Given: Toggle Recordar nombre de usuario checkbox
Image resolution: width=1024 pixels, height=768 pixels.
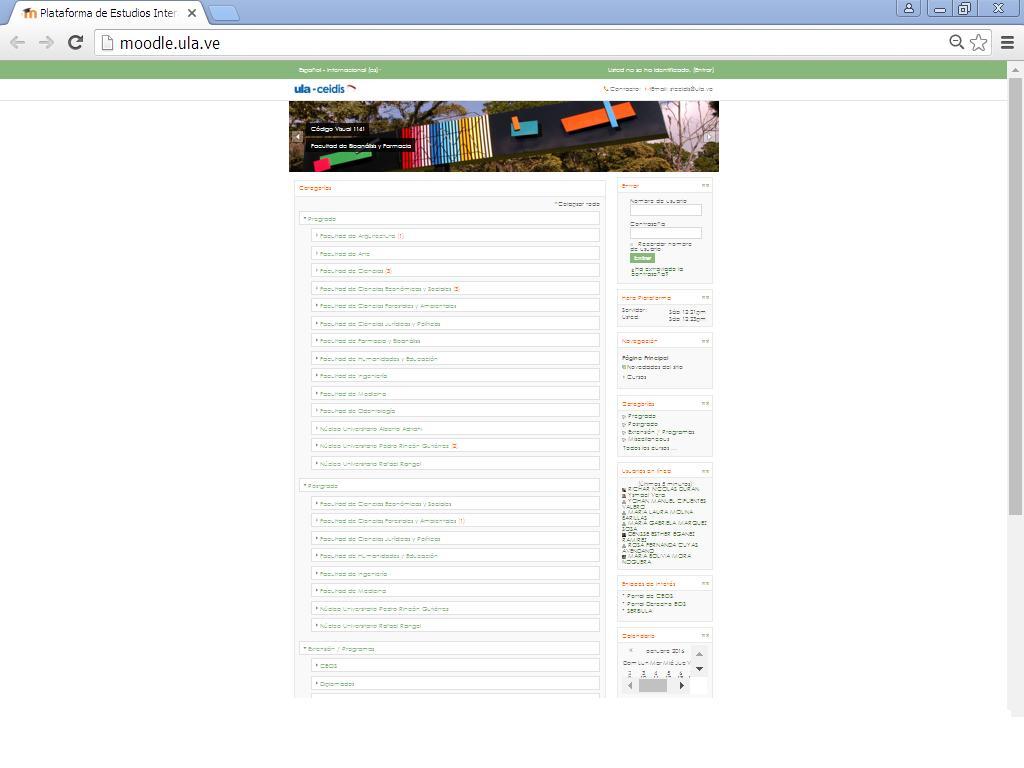Looking at the screenshot, I should (x=632, y=245).
